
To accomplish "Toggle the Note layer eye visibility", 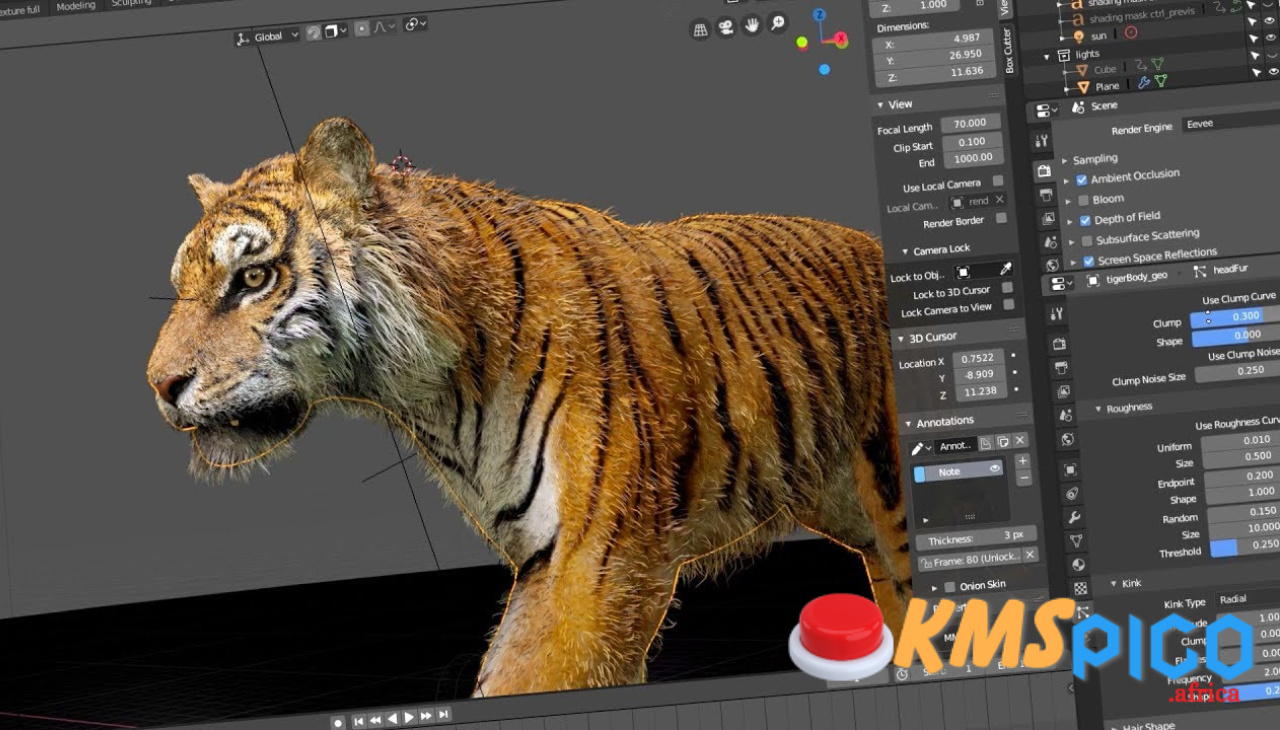I will point(995,468).
